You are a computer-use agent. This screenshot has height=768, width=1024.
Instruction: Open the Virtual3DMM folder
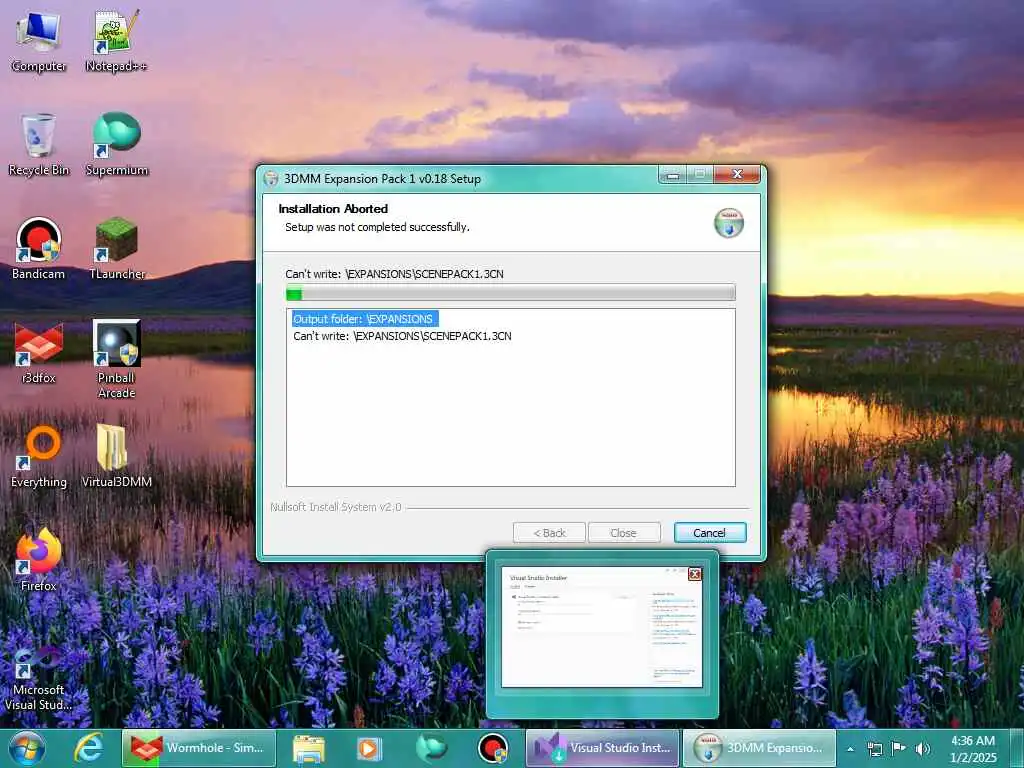click(x=116, y=457)
